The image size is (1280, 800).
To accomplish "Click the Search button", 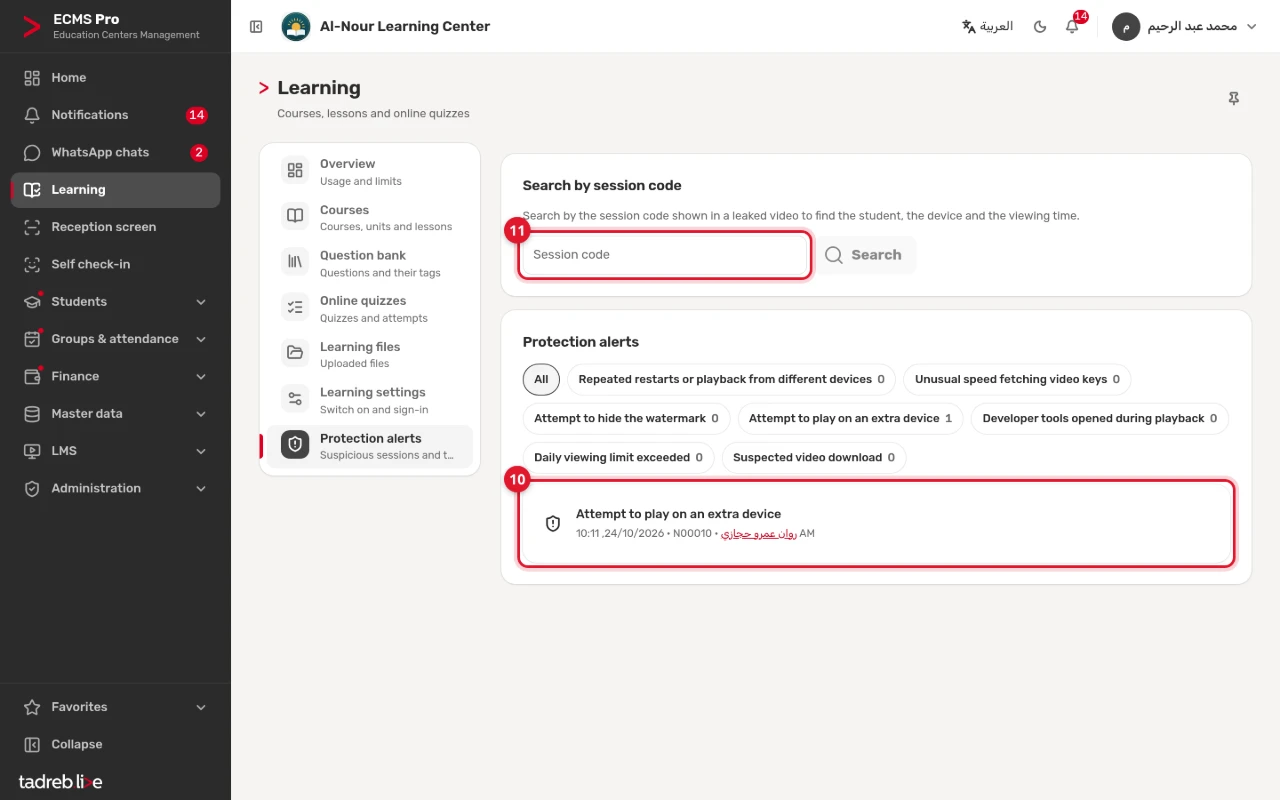I will click(x=865, y=255).
